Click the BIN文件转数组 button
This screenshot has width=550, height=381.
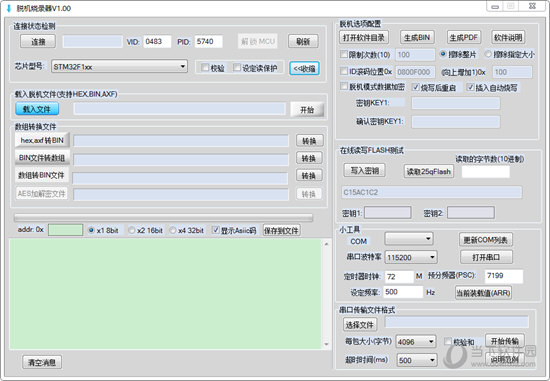[x=42, y=158]
